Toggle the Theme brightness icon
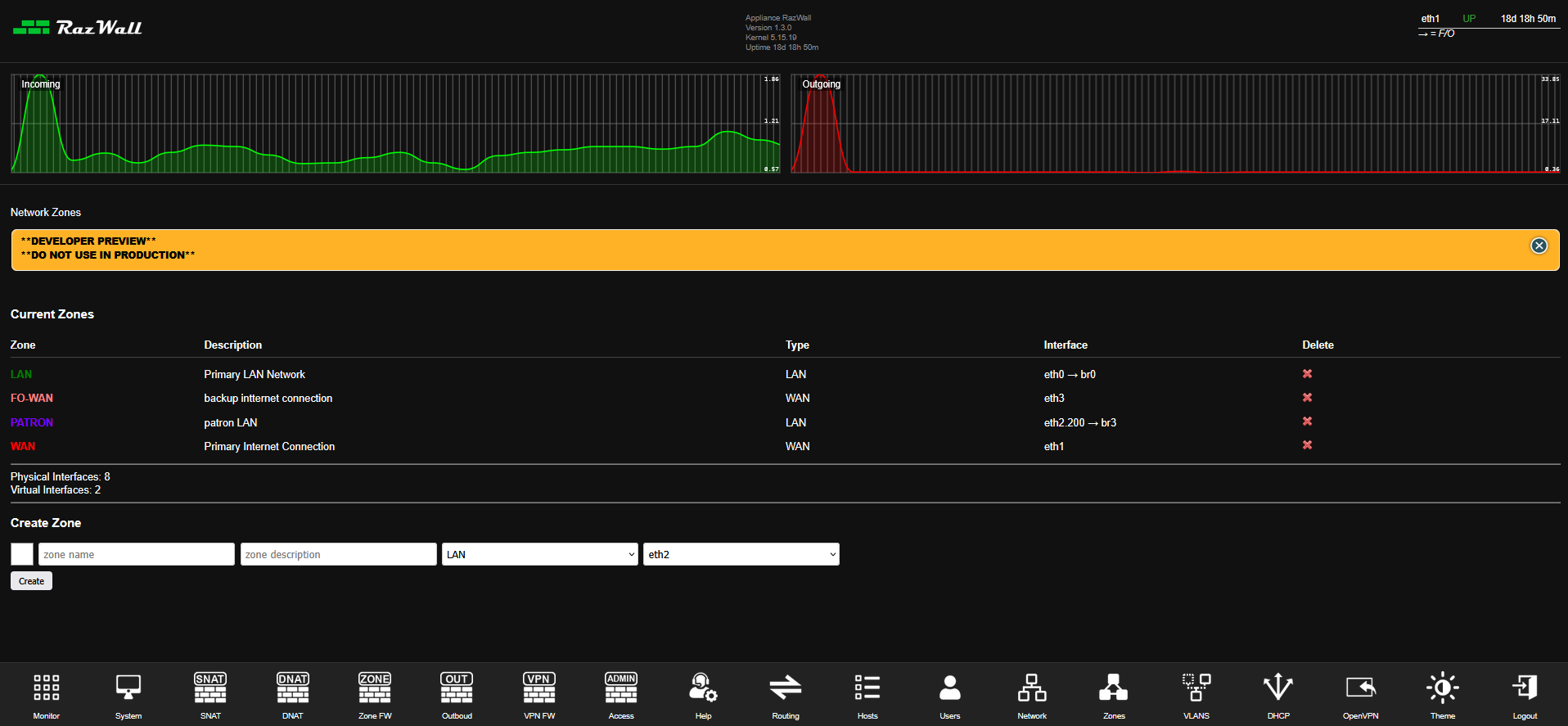Viewport: 1568px width, 726px height. 1443,688
